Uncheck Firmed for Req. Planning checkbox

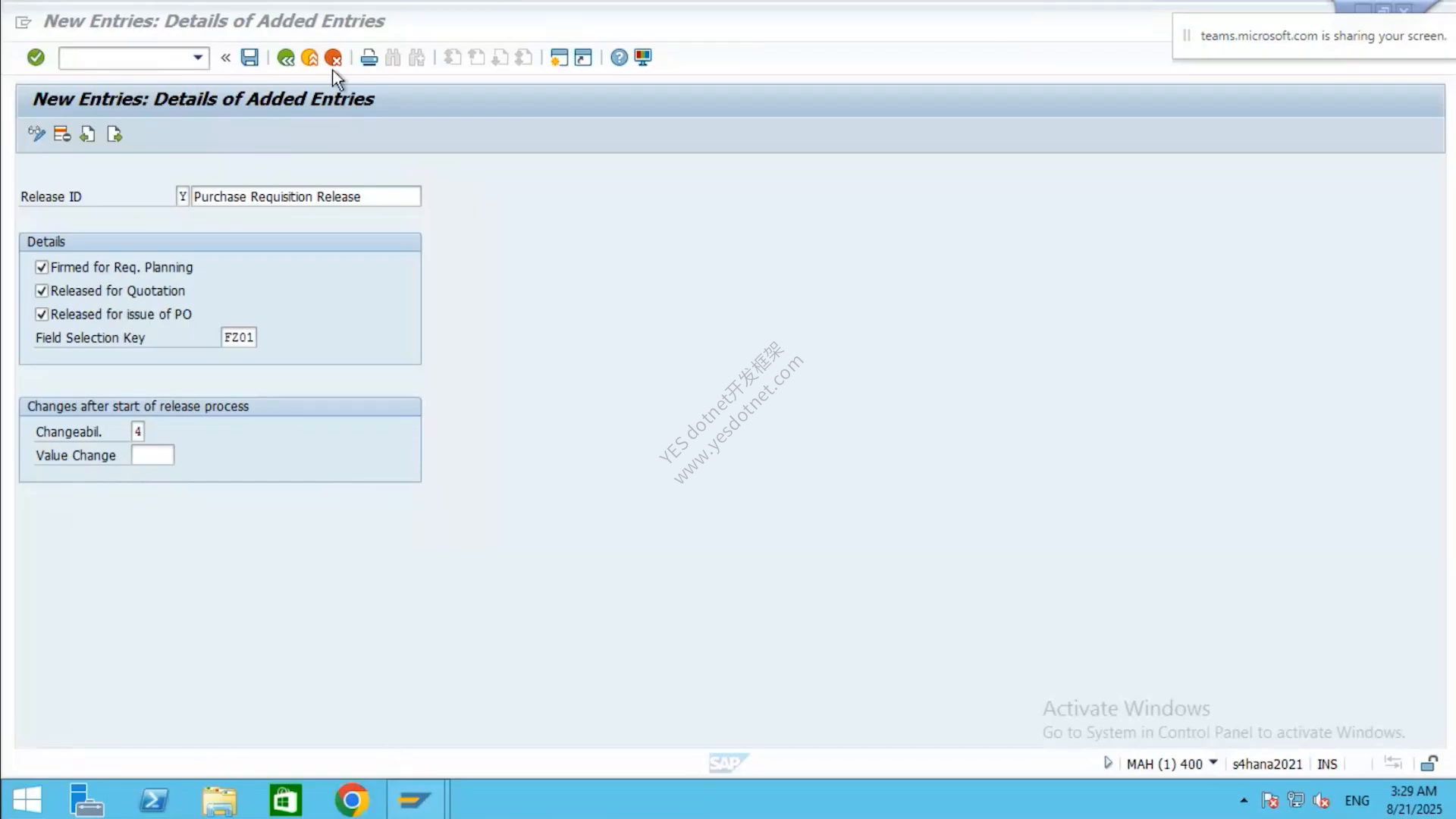(42, 267)
